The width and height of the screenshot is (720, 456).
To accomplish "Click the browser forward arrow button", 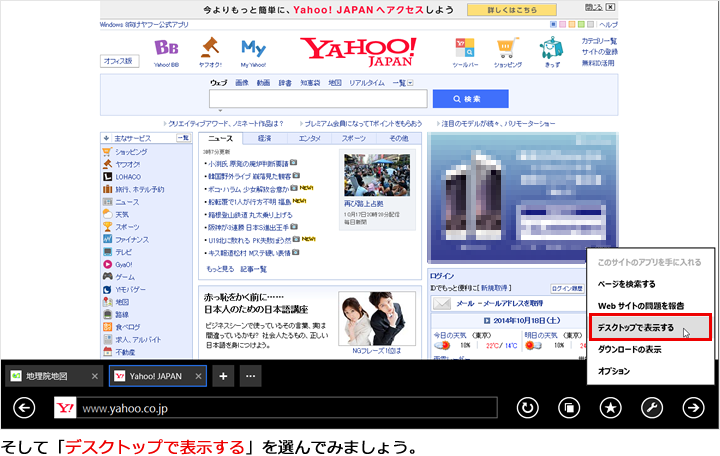I will 693,408.
